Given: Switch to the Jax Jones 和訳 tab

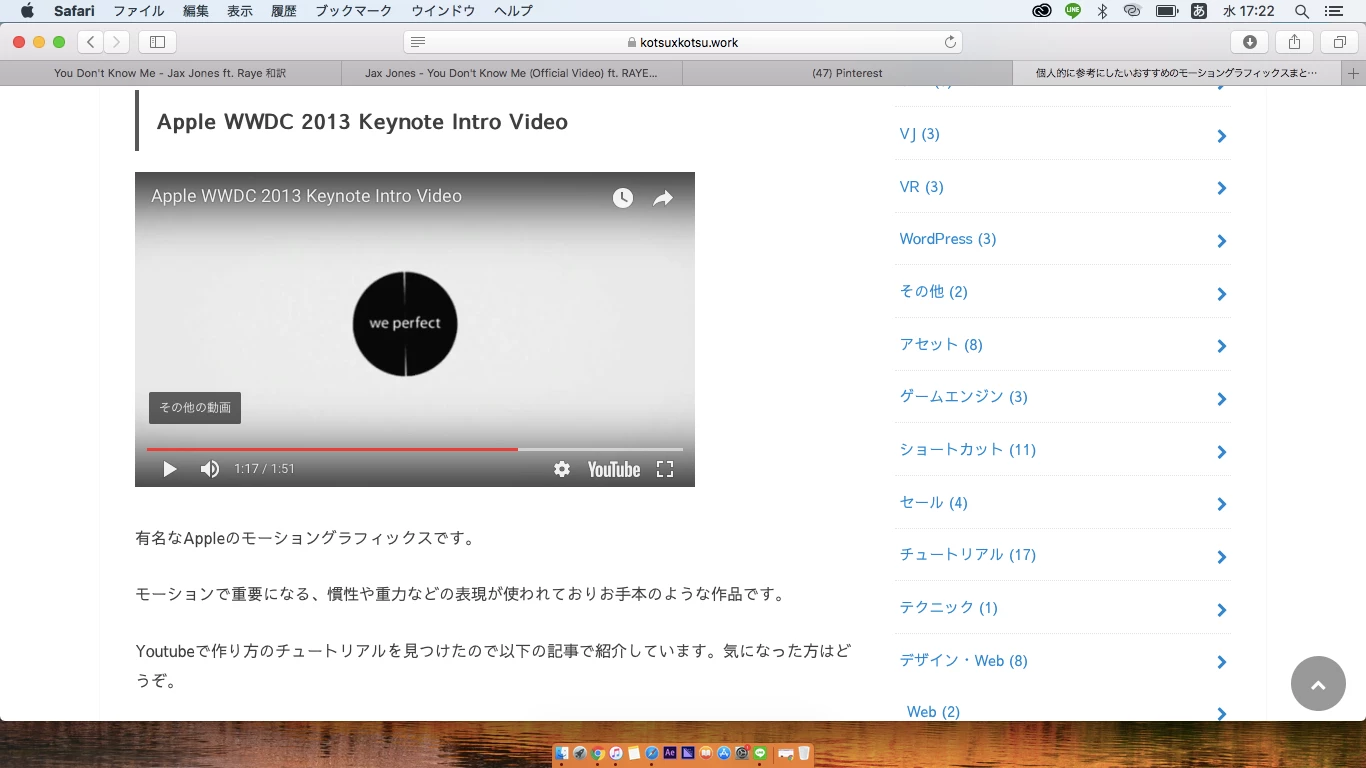Looking at the screenshot, I should point(170,73).
